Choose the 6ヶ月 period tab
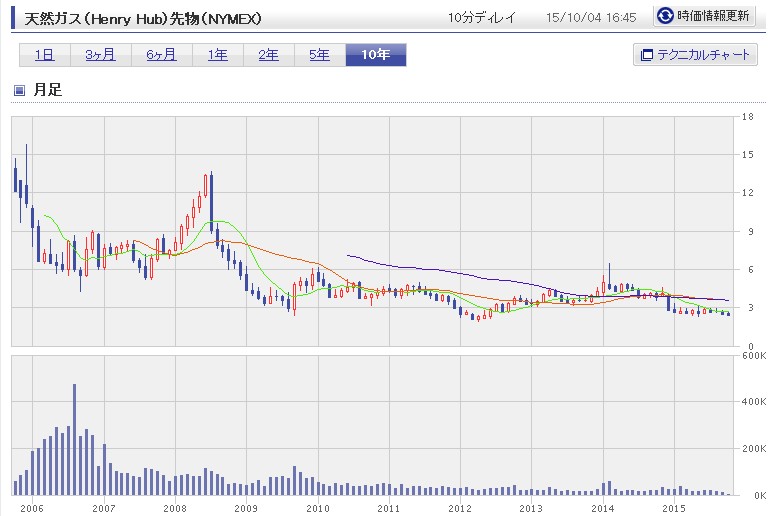Screen dimensions: 768x516 [x=160, y=55]
